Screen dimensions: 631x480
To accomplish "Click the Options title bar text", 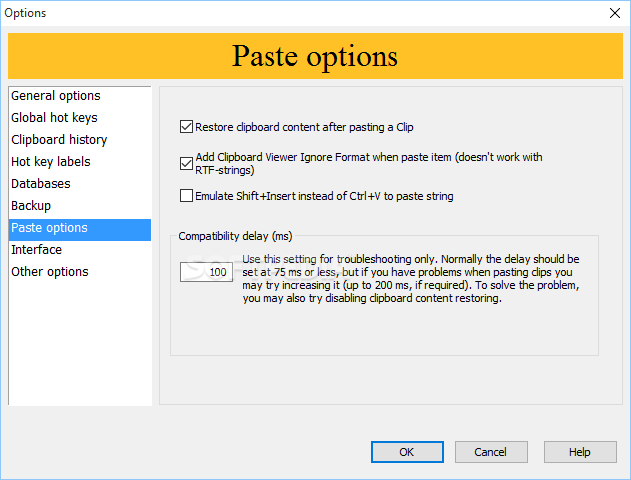I will point(28,13).
